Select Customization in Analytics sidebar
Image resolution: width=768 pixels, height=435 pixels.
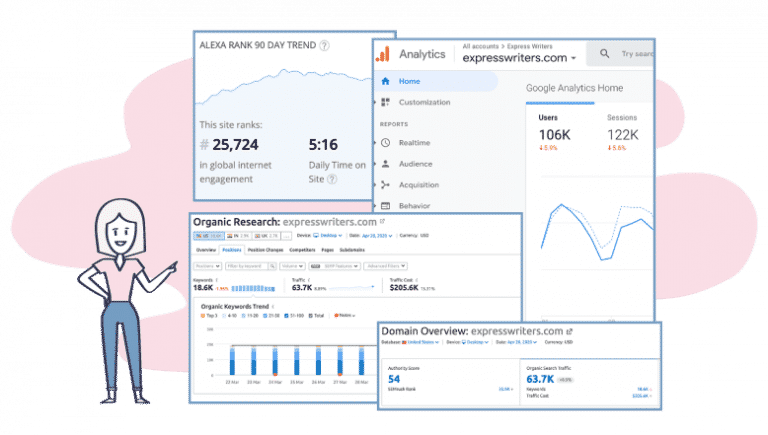click(424, 102)
